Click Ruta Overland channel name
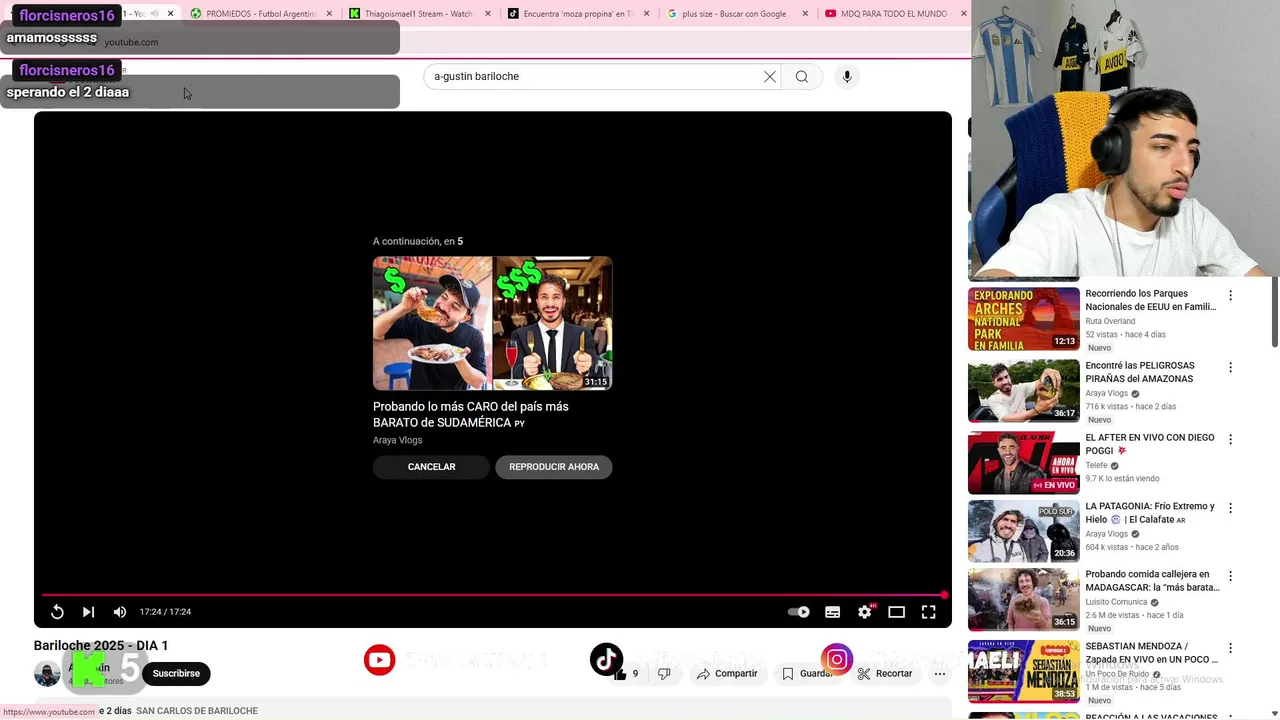This screenshot has width=1280, height=720. 1110,322
